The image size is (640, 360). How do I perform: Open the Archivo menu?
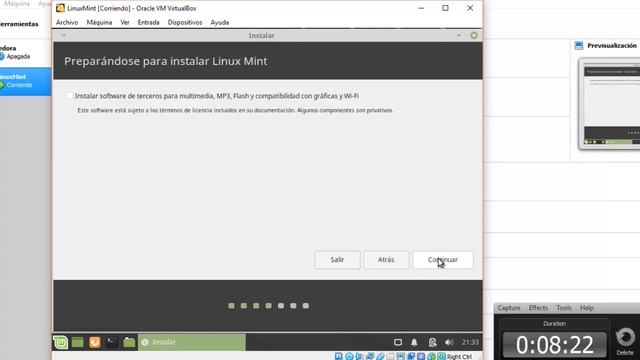tap(67, 22)
